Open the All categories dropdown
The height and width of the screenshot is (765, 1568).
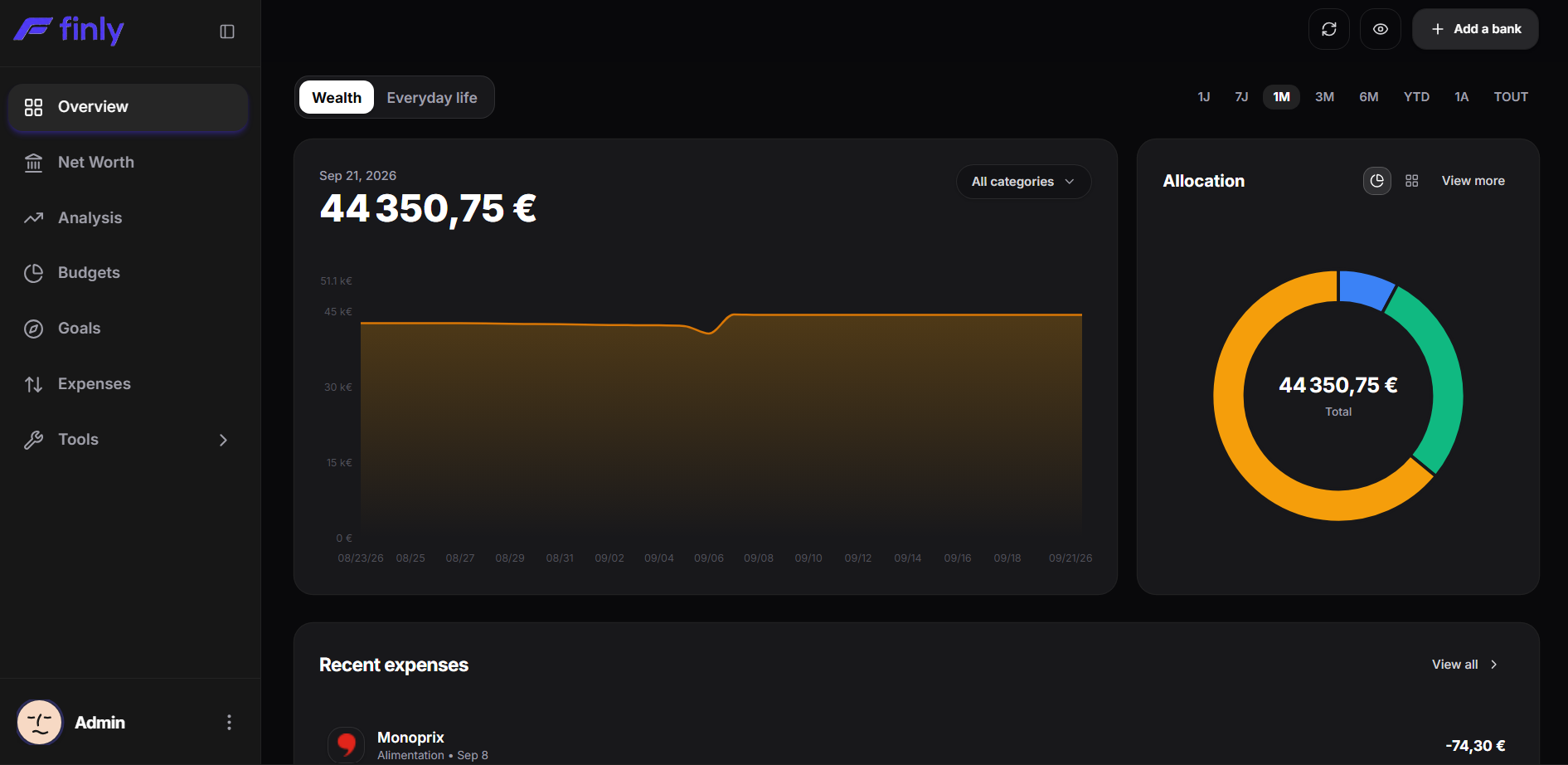[1023, 182]
